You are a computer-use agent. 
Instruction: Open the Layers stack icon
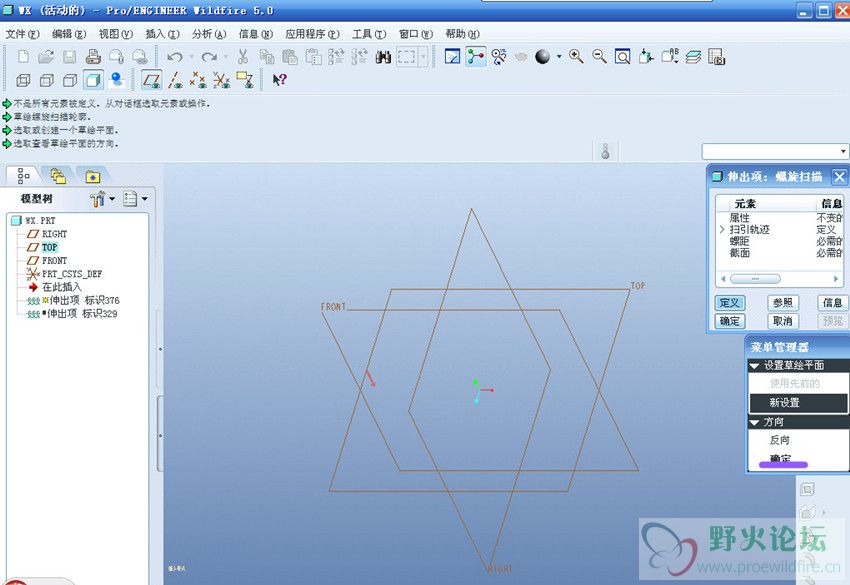pos(693,56)
